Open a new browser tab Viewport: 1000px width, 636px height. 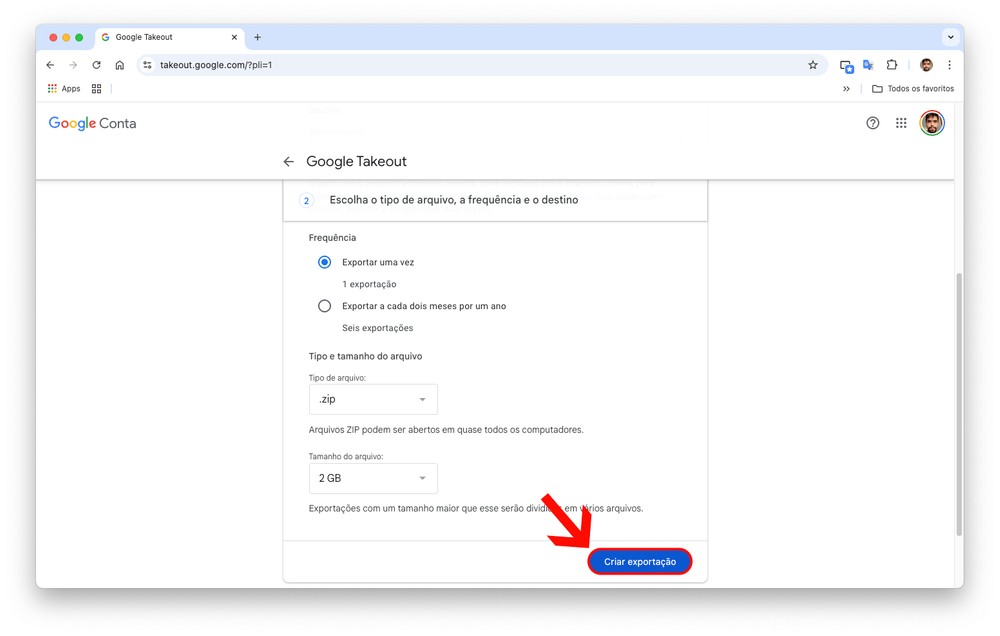click(258, 37)
